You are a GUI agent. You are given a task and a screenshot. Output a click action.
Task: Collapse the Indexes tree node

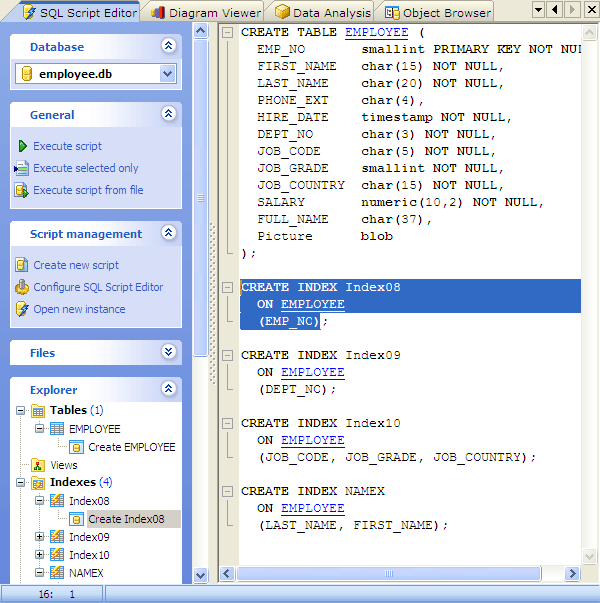click(x=20, y=483)
